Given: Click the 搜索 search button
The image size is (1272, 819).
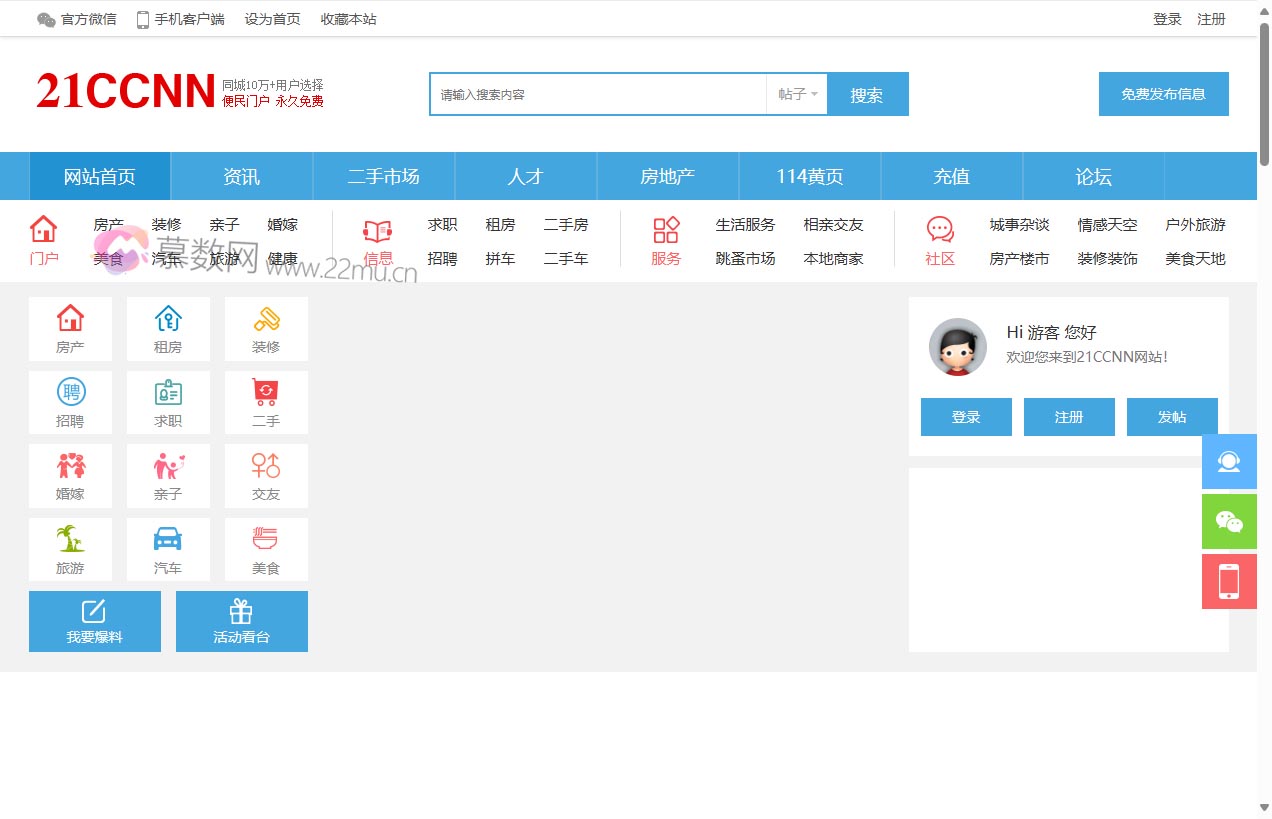Looking at the screenshot, I should tap(867, 95).
